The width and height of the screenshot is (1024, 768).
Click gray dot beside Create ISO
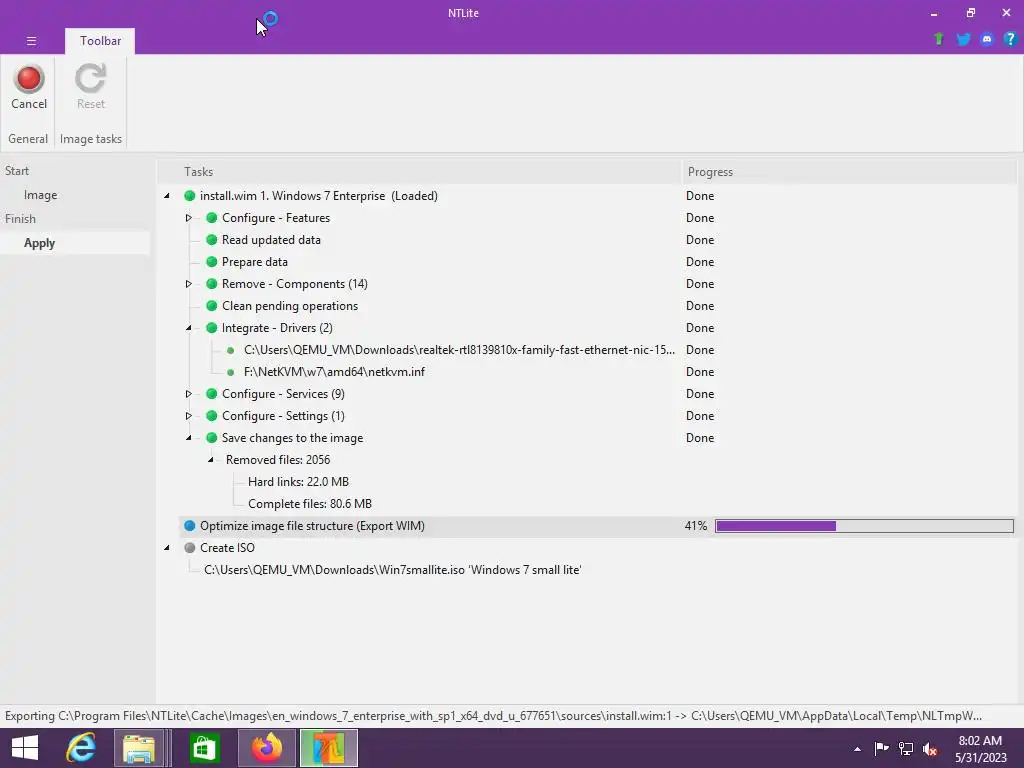click(x=189, y=548)
